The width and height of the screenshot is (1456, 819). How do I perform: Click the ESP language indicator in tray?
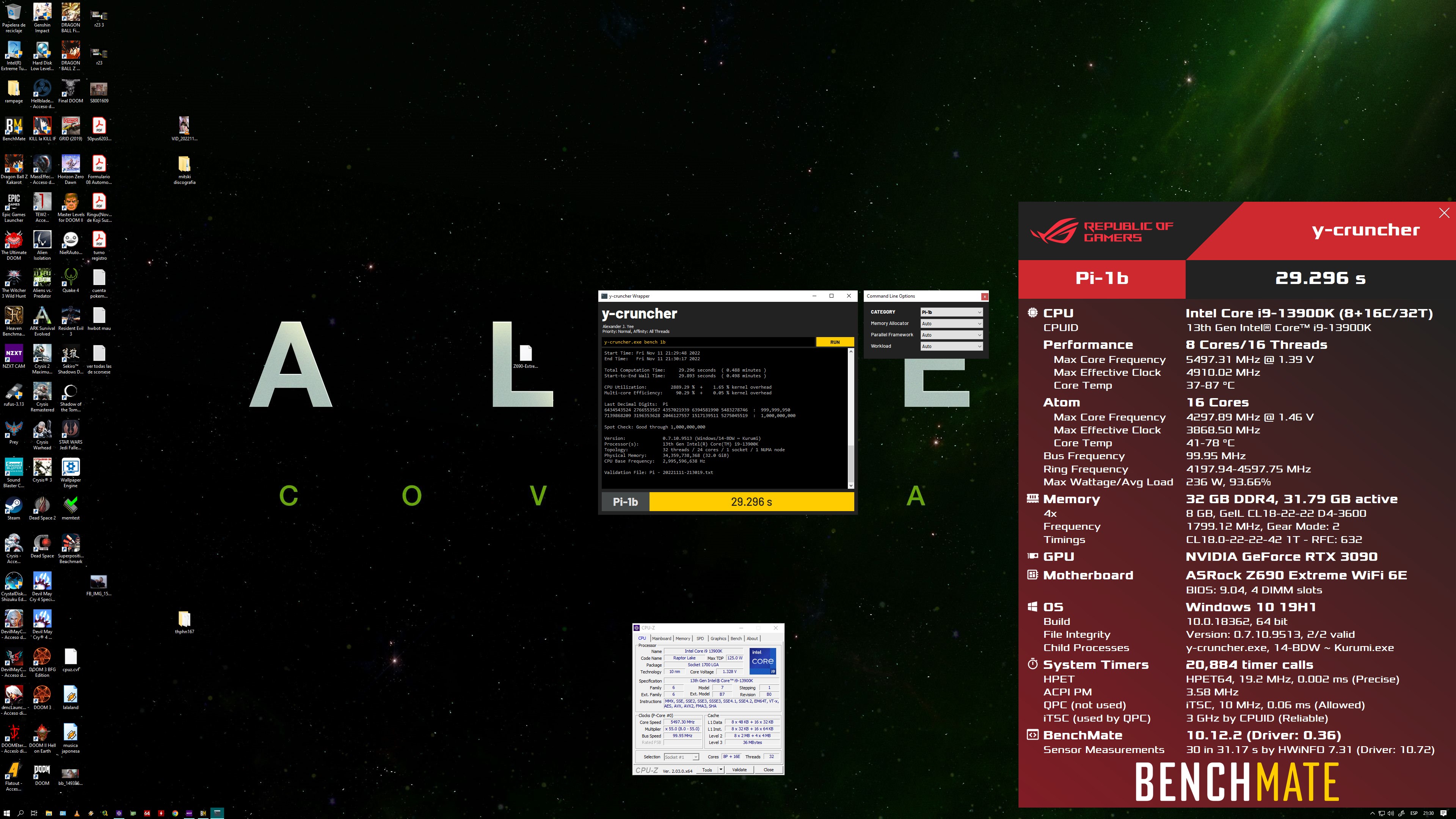(x=1414, y=813)
